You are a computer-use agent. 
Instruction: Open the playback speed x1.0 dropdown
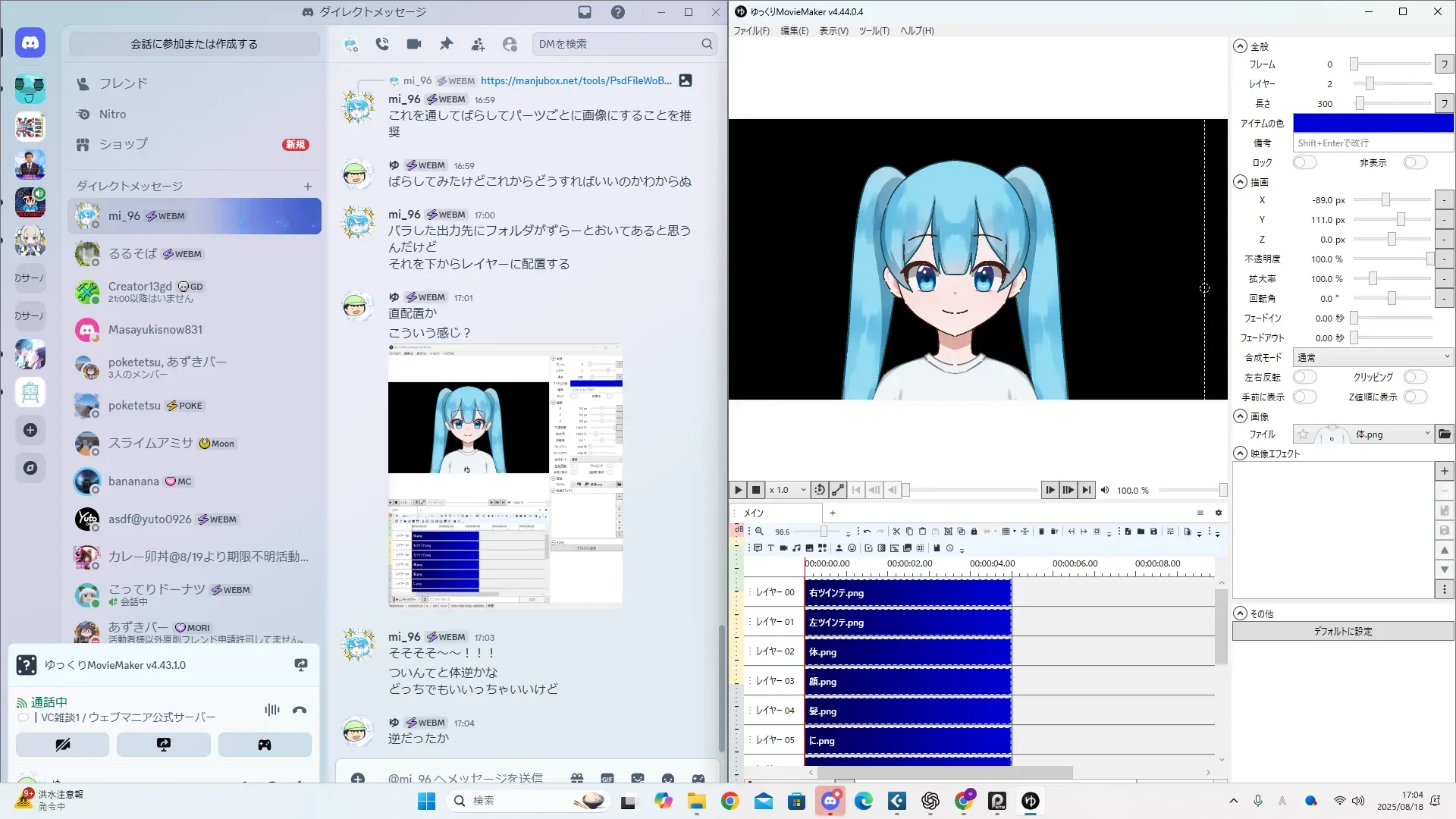point(787,490)
